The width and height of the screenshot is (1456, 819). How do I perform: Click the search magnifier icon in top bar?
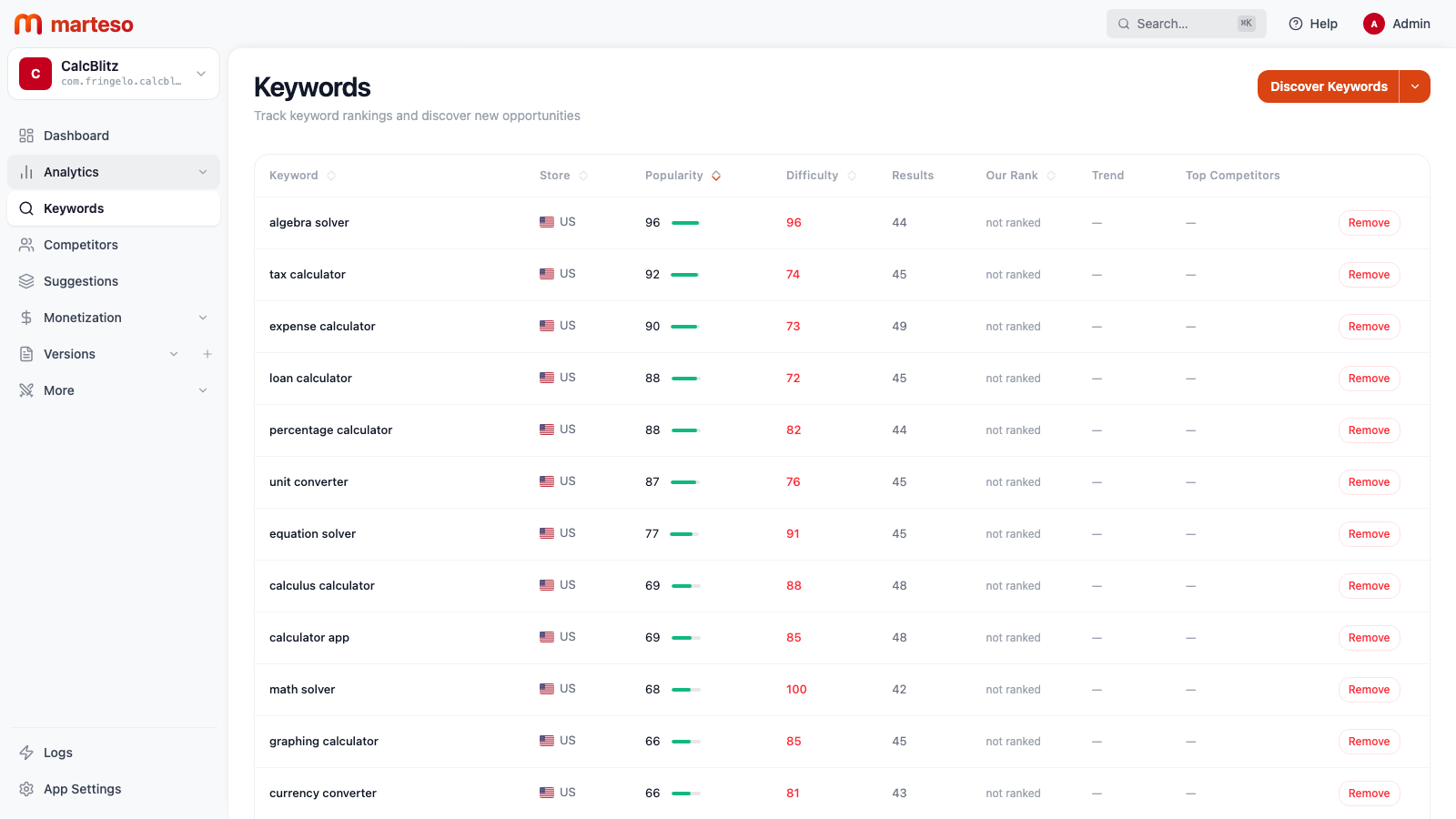point(1124,24)
